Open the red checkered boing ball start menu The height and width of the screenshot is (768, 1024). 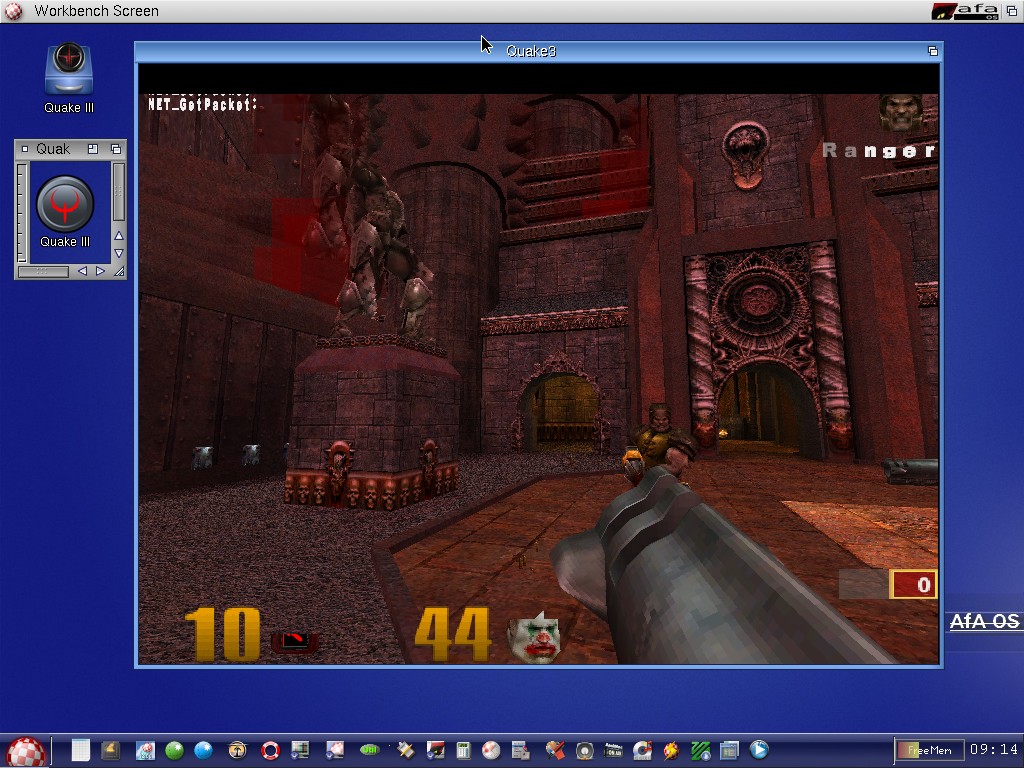[x=26, y=750]
